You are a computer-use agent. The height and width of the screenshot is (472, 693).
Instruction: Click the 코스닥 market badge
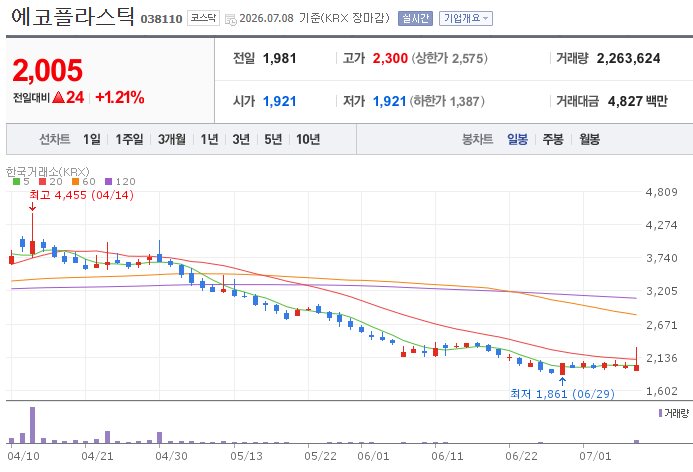pyautogui.click(x=203, y=18)
